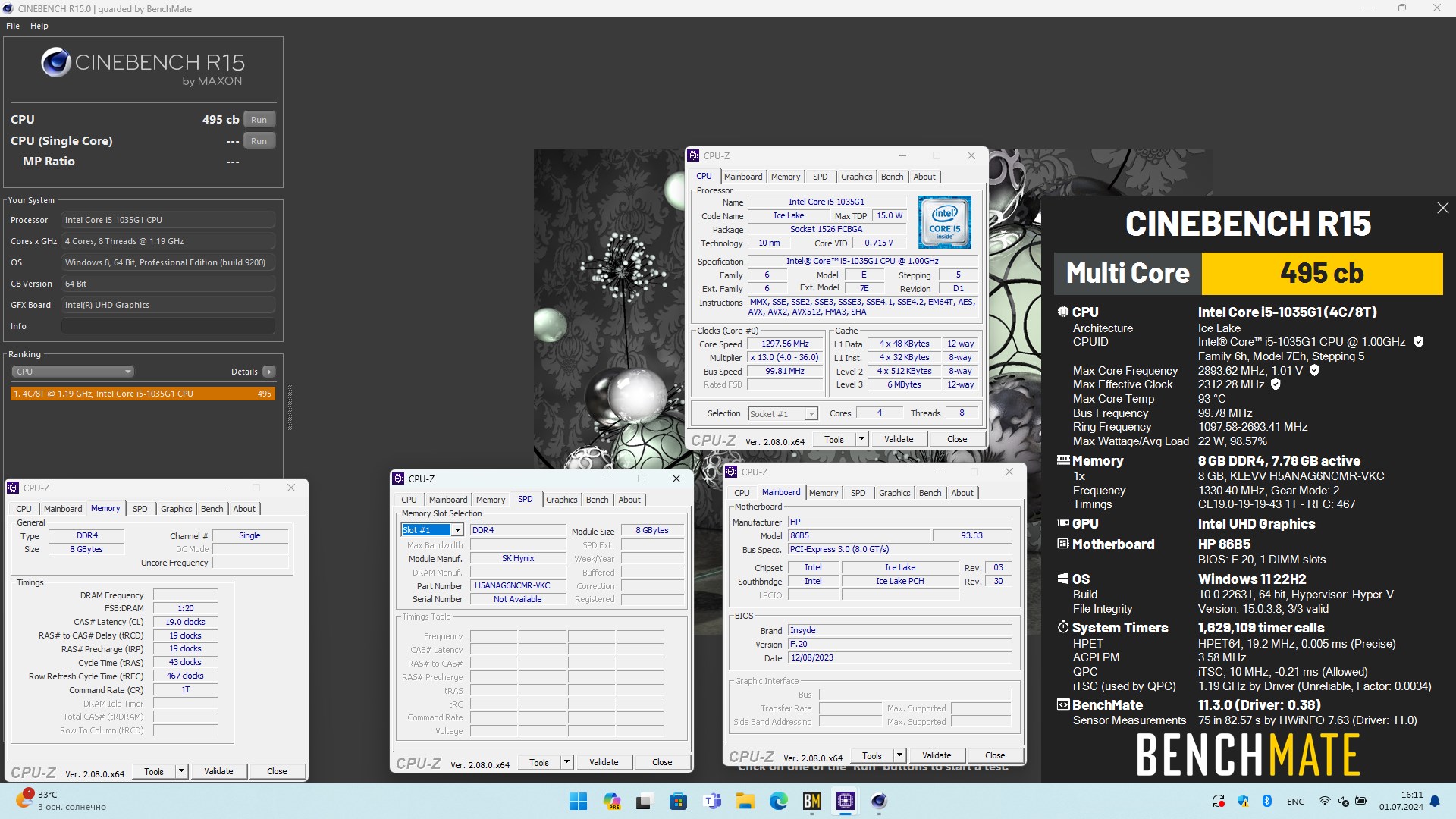This screenshot has width=1456, height=819.
Task: Click Validate in CPU-Z memory window
Action: pyautogui.click(x=218, y=771)
